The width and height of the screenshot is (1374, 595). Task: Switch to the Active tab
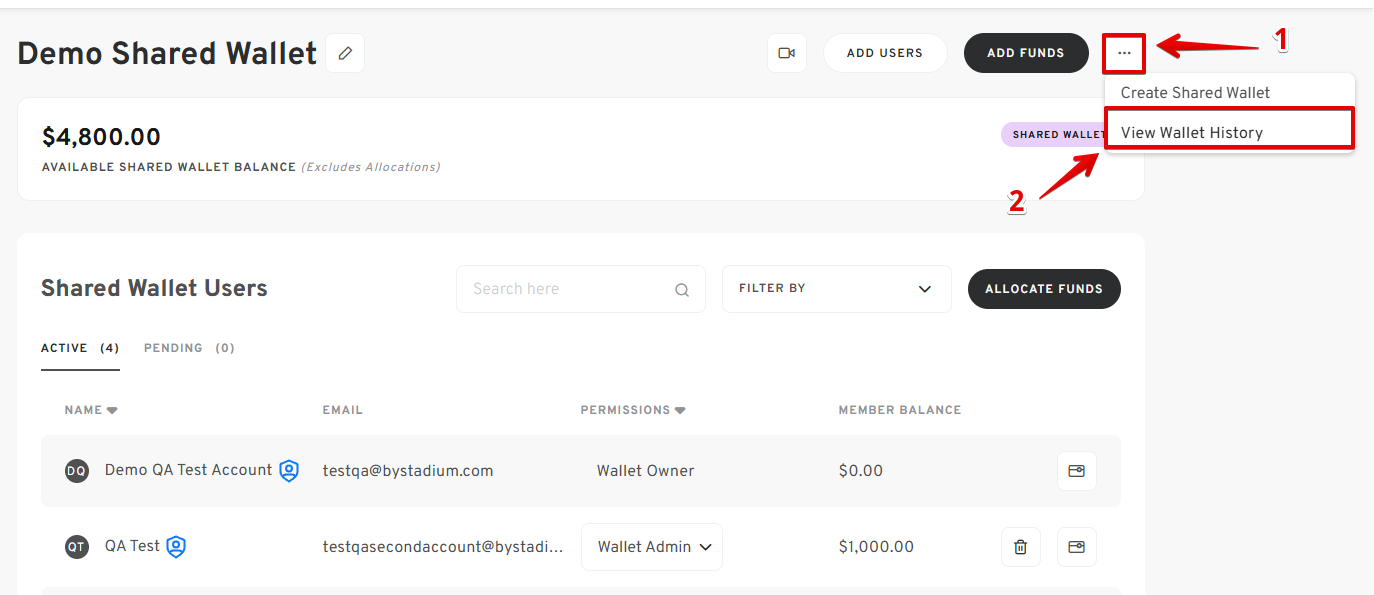coord(80,348)
